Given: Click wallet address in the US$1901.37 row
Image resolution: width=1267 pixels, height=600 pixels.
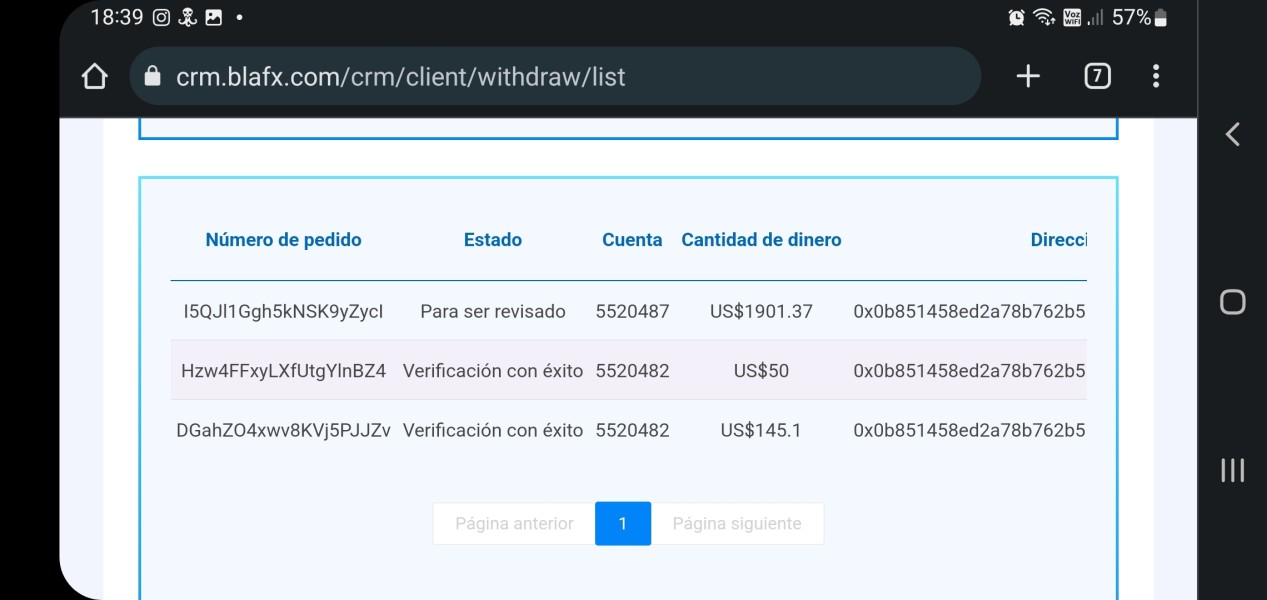Looking at the screenshot, I should coord(969,311).
